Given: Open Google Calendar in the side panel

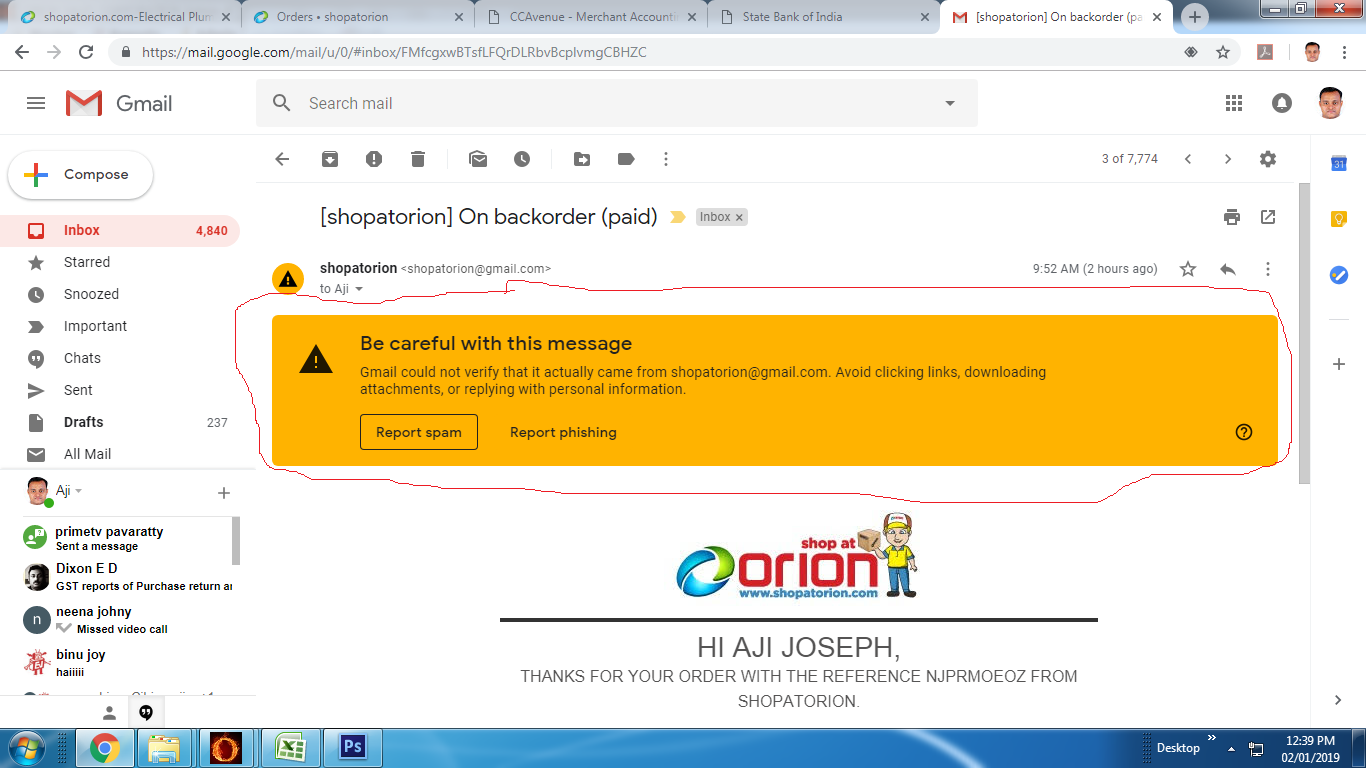Looking at the screenshot, I should 1339,163.
